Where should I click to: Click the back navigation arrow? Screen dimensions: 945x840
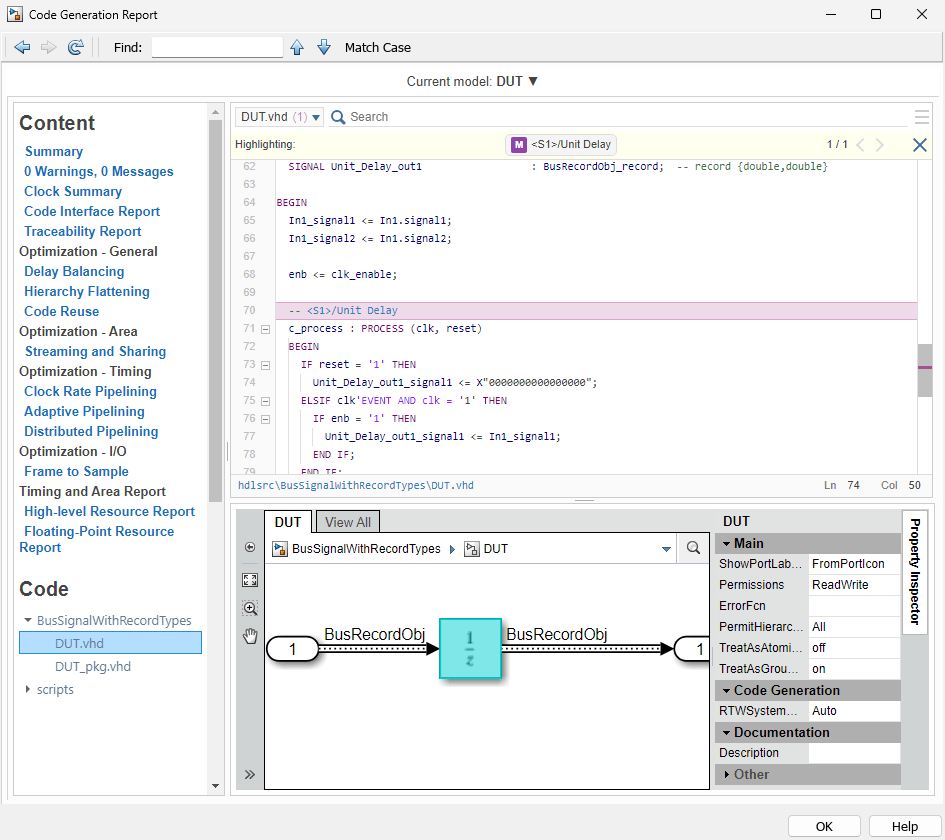(x=22, y=47)
